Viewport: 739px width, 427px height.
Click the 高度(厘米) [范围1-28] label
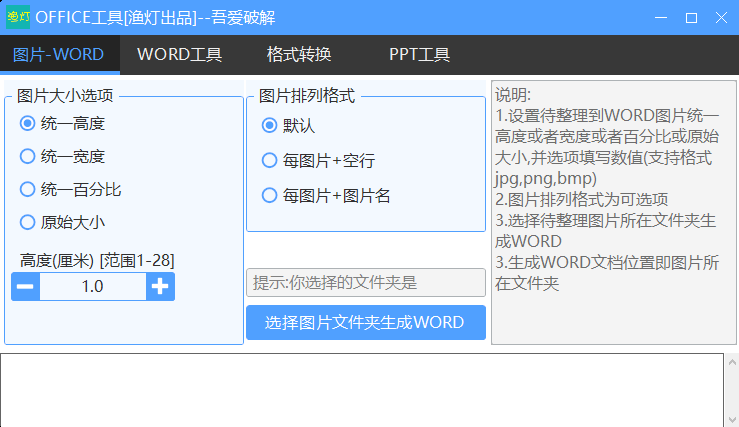click(x=97, y=261)
